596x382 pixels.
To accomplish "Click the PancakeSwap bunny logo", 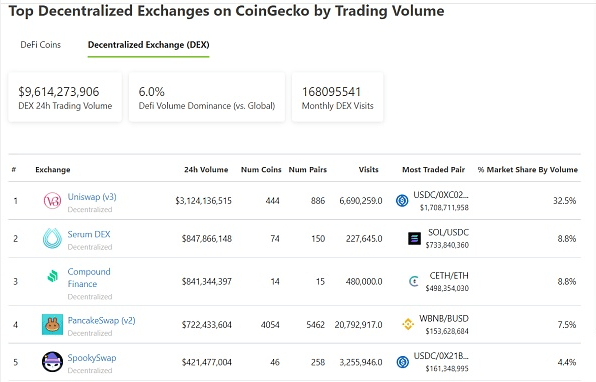I will (x=52, y=324).
